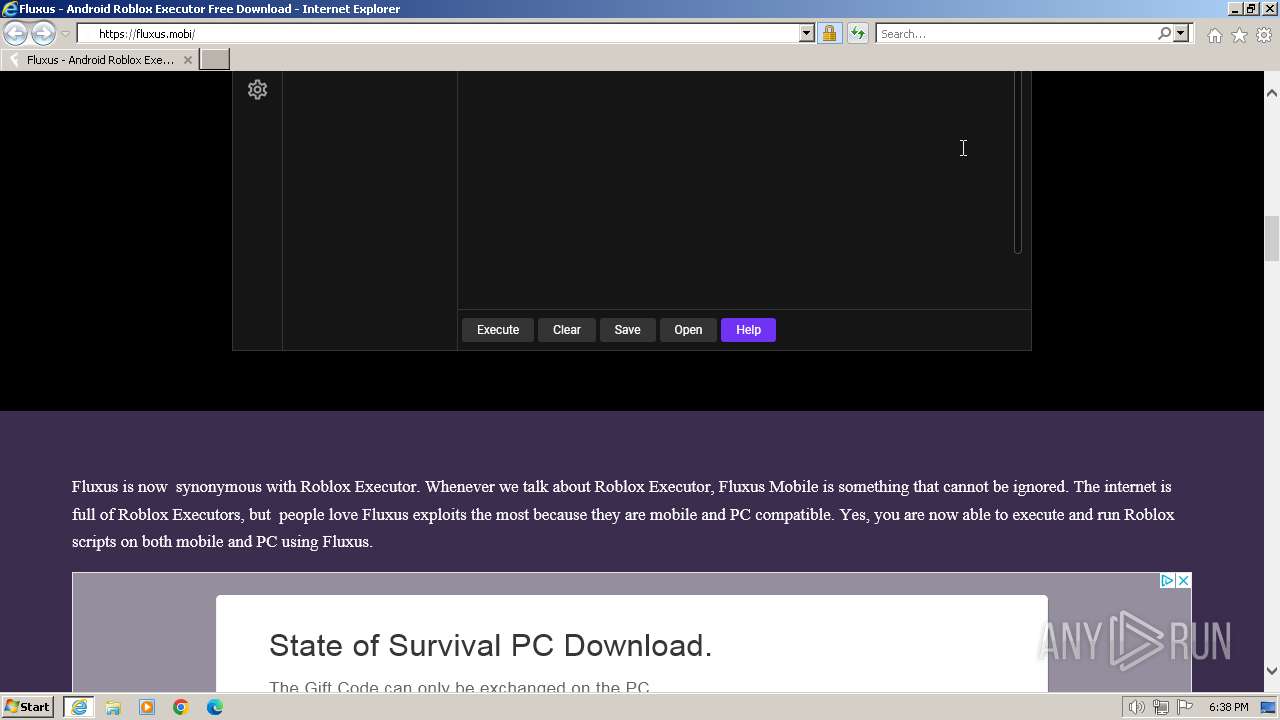Click the security lock icon
1280x720 pixels.
click(x=829, y=33)
